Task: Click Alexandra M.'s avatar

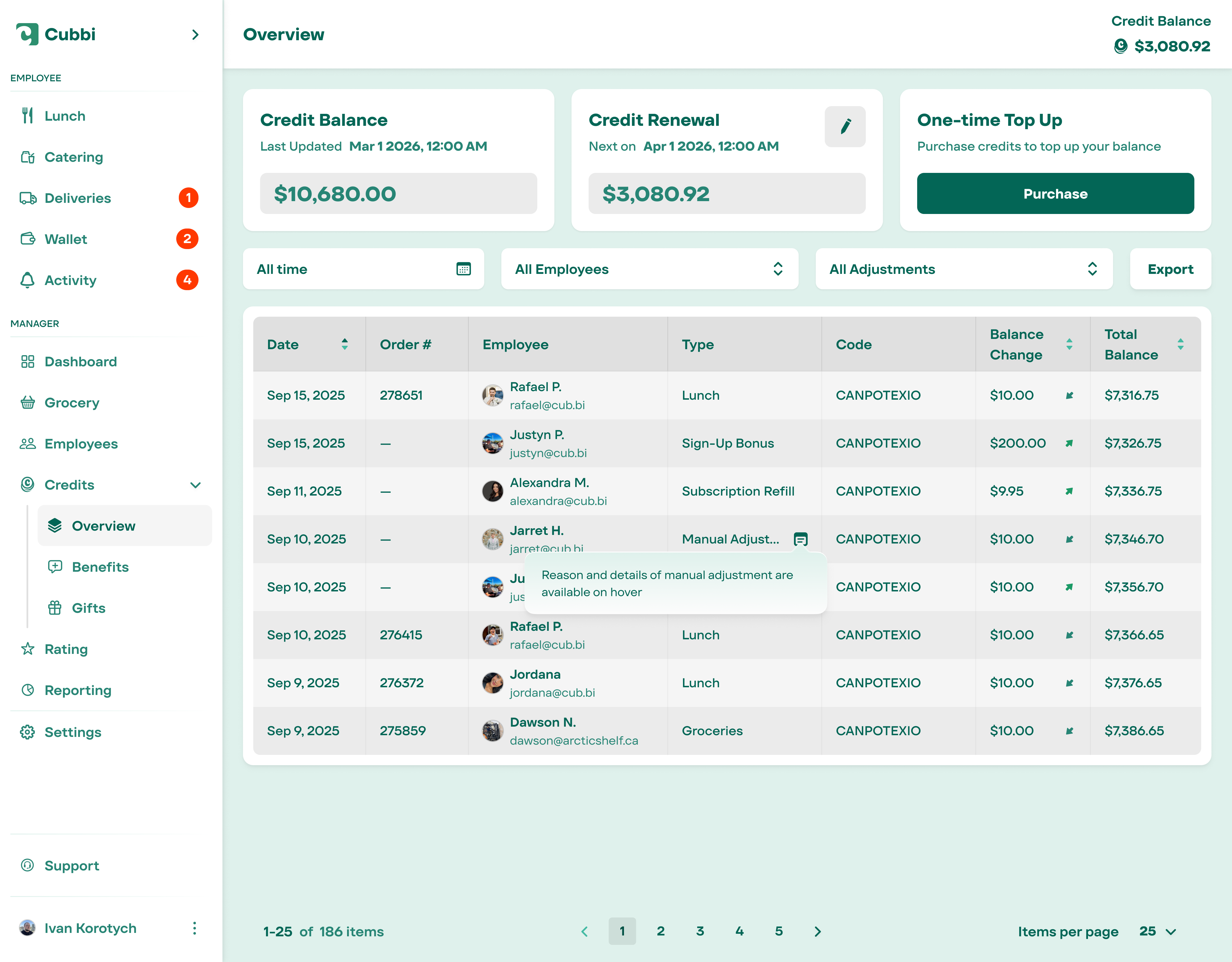Action: (493, 492)
